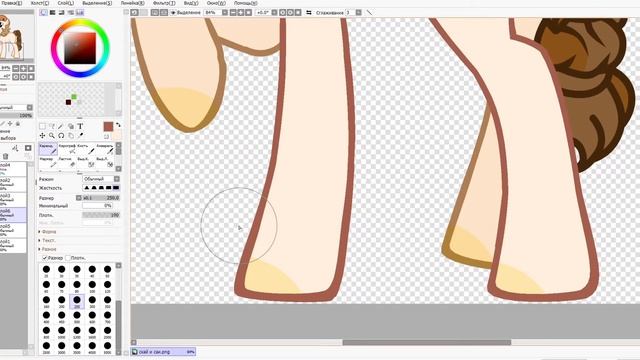
Task: Check the Плотн. checkbox
Action: pyautogui.click(x=68, y=258)
